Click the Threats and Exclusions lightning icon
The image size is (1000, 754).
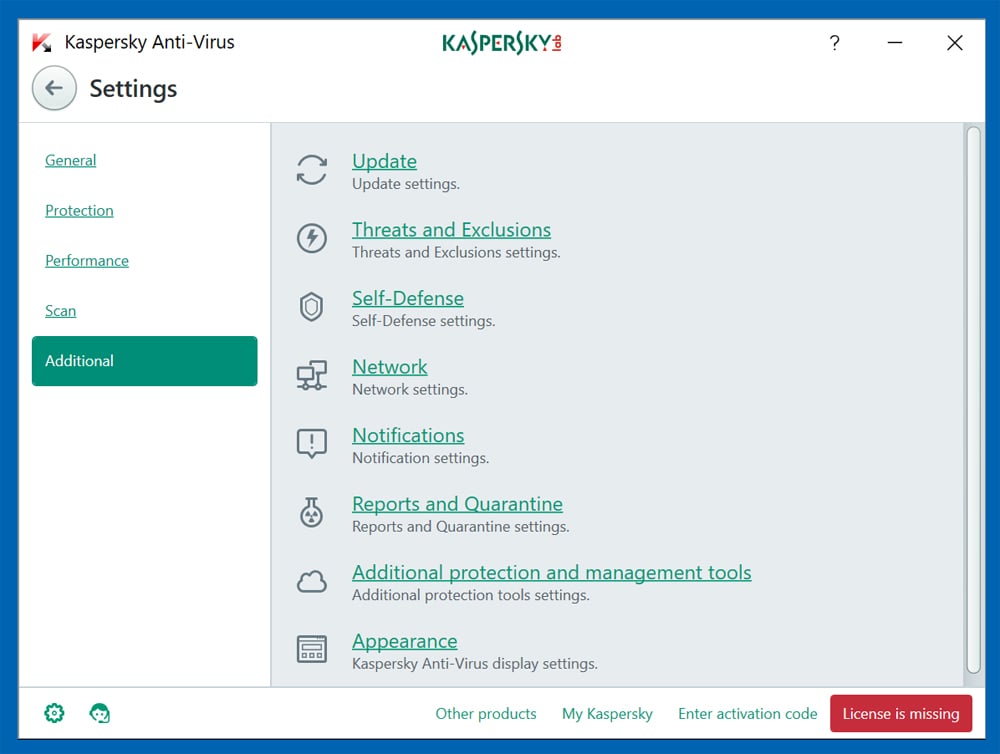tap(312, 238)
